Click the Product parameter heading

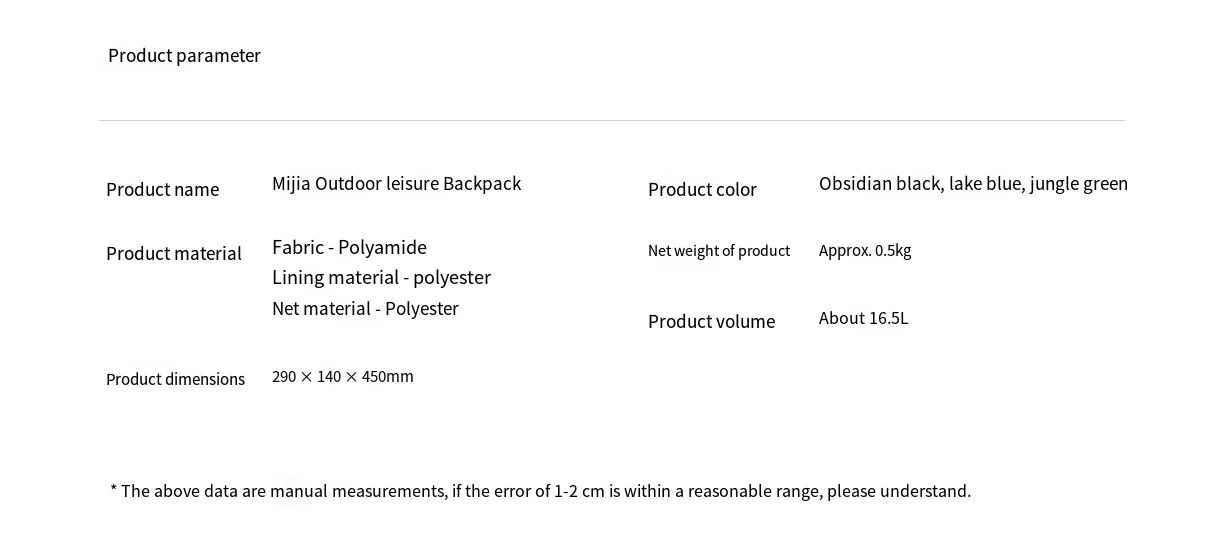tap(184, 56)
